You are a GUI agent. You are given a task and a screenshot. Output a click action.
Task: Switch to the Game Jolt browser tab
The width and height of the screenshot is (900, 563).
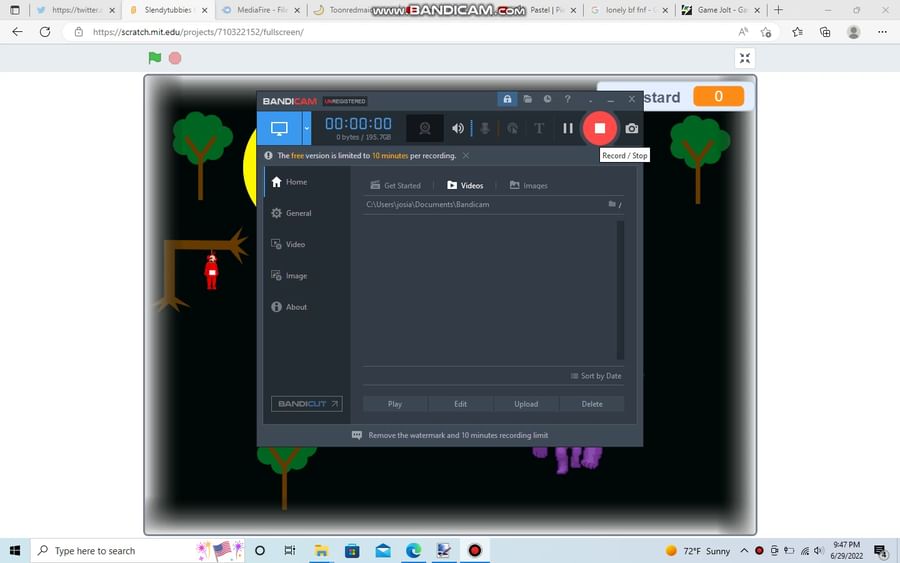coord(721,10)
